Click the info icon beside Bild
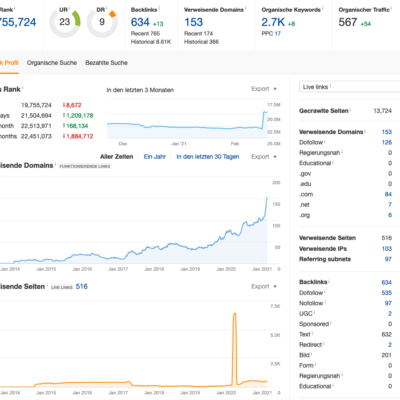 click(312, 353)
